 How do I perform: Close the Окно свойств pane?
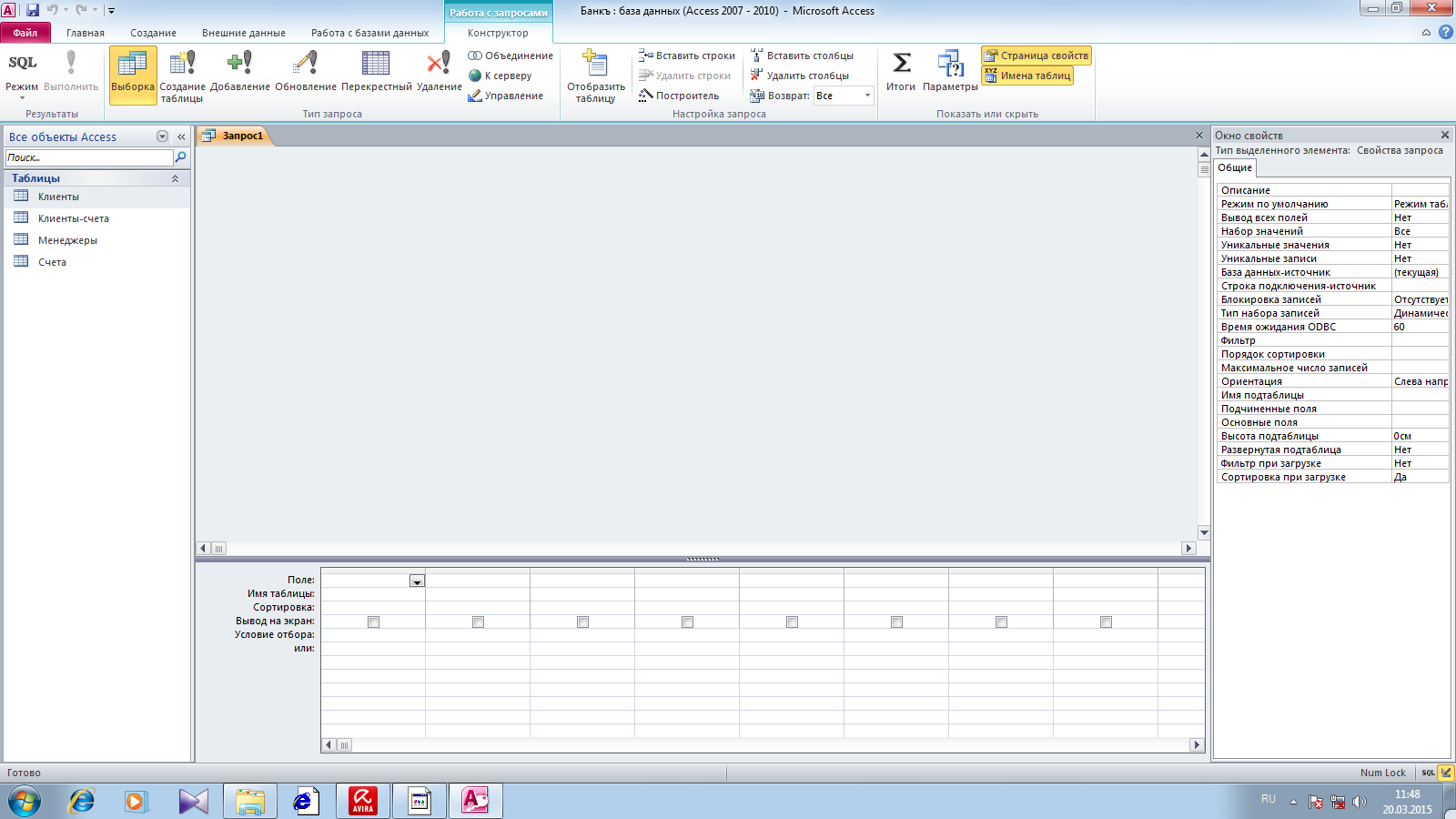click(1444, 135)
